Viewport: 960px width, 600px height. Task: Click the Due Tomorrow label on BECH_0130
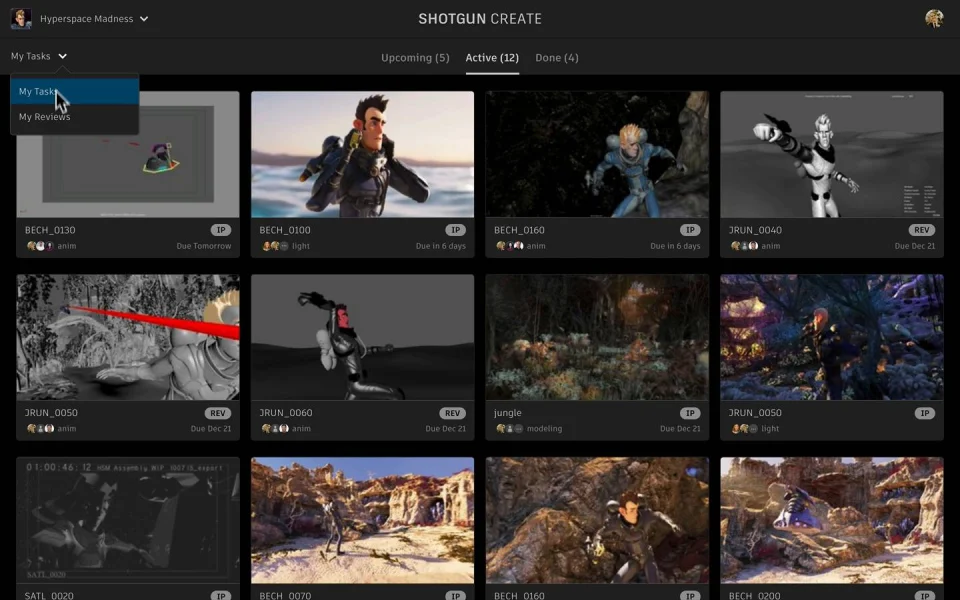[x=204, y=246]
